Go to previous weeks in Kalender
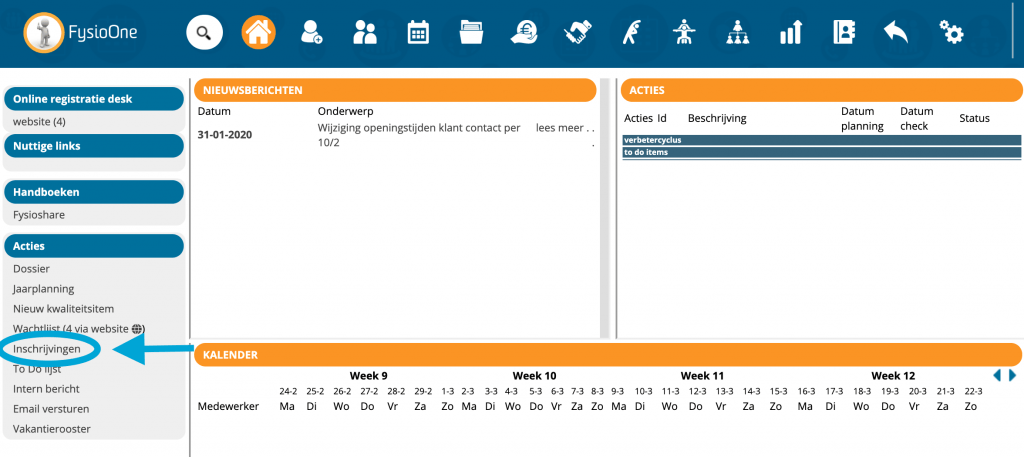The height and width of the screenshot is (457, 1024). [x=996, y=375]
